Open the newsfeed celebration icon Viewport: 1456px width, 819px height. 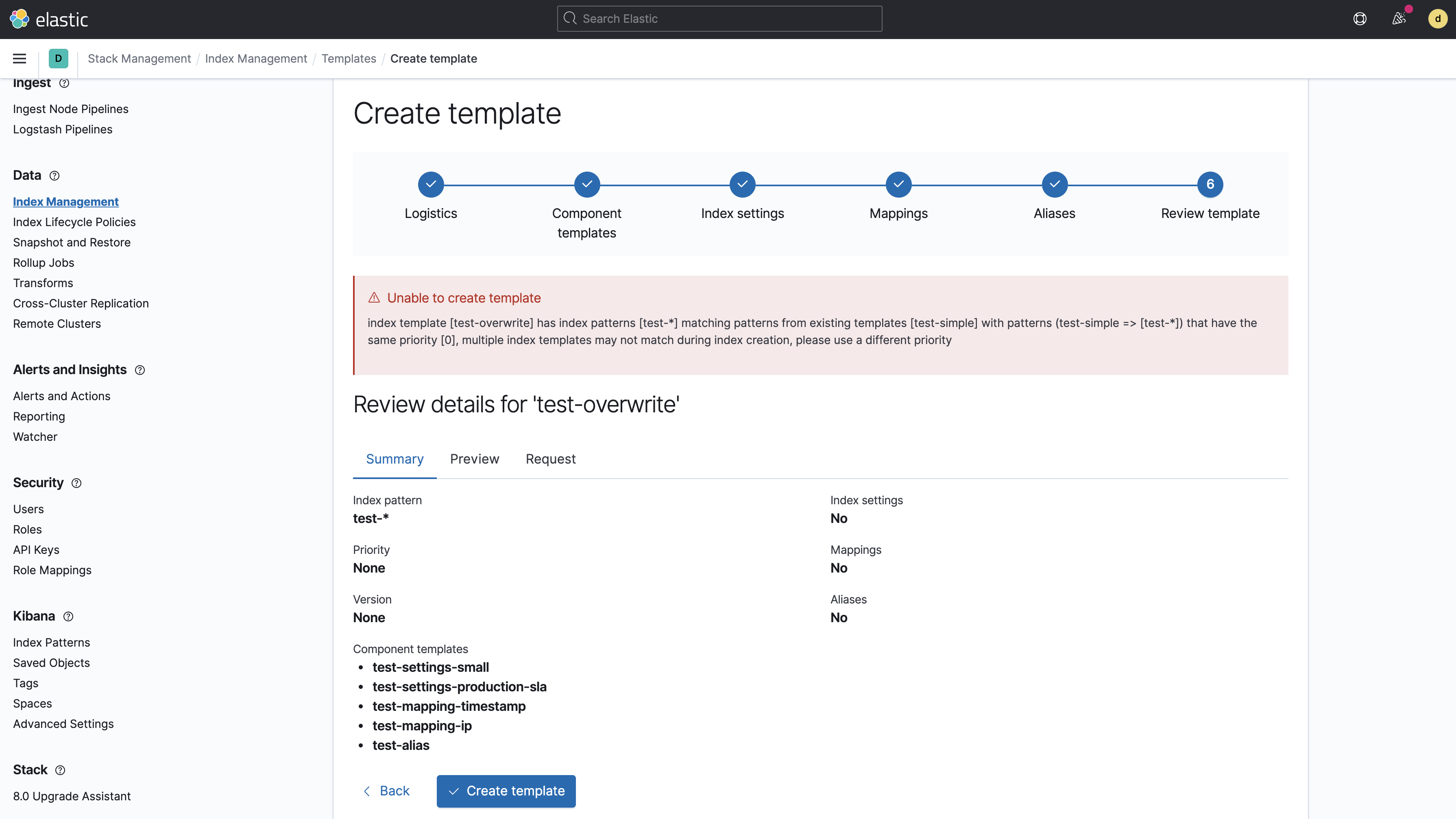coord(1399,19)
